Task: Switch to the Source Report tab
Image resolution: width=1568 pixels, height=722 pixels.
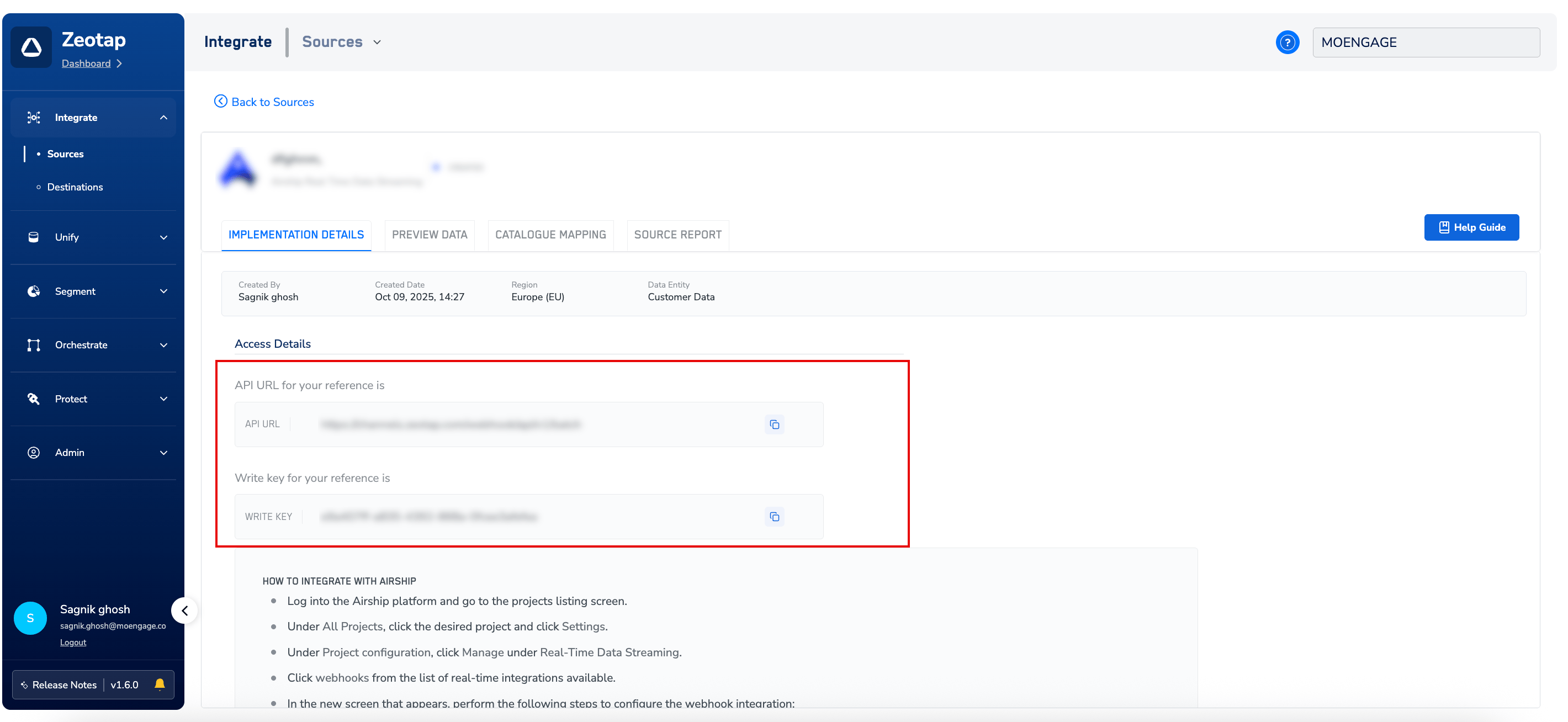Action: point(678,235)
